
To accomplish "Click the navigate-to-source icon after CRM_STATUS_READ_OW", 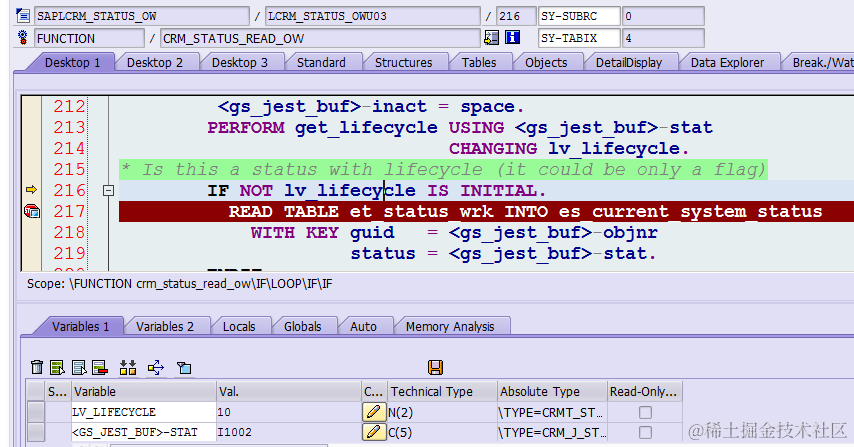I will point(491,38).
